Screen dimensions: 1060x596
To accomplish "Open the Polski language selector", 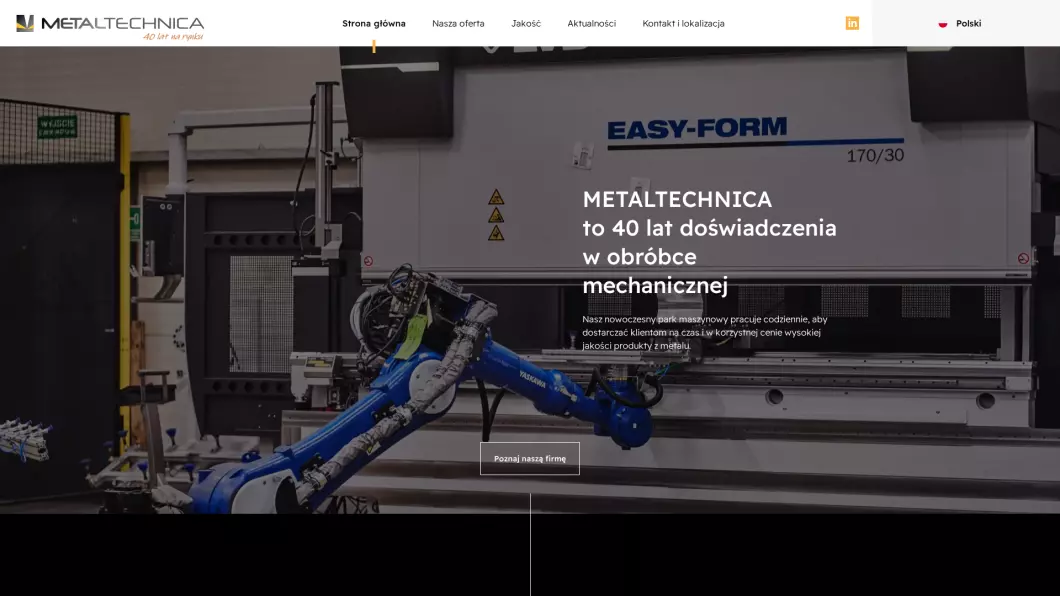I will pyautogui.click(x=960, y=24).
